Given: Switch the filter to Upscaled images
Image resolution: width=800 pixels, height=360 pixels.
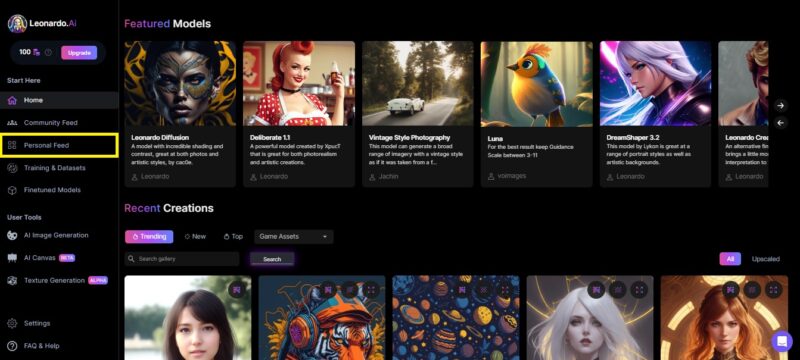Looking at the screenshot, I should pos(765,259).
